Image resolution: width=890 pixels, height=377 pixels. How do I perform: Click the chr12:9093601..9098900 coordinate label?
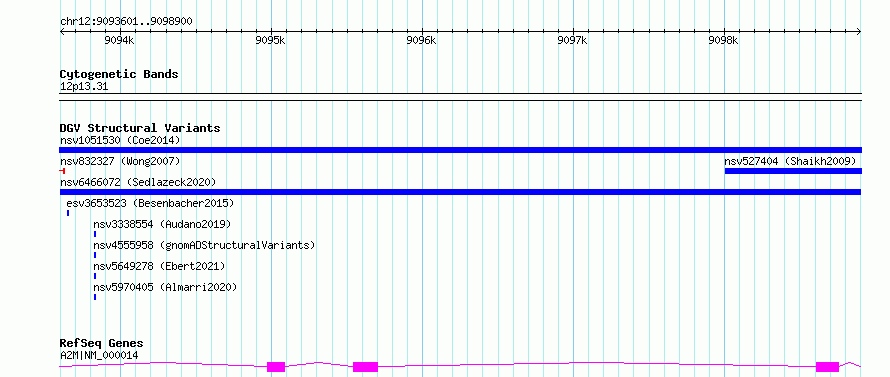pos(126,22)
